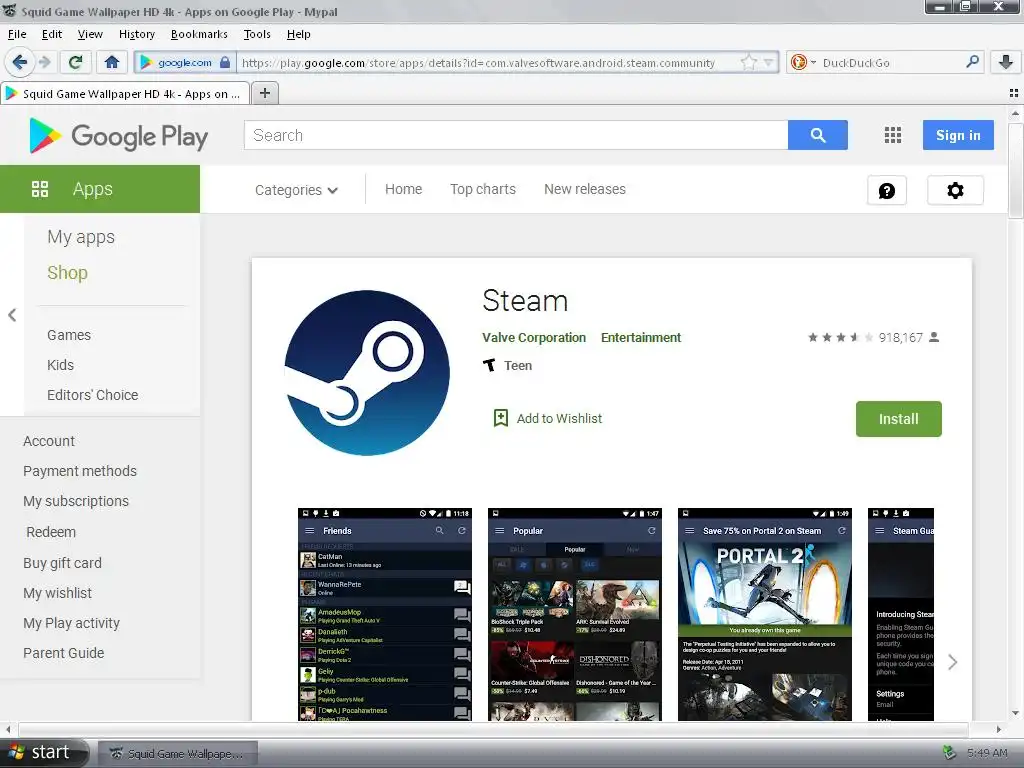1024x768 pixels.
Task: Open the downloads arrow icon
Action: 1006,63
